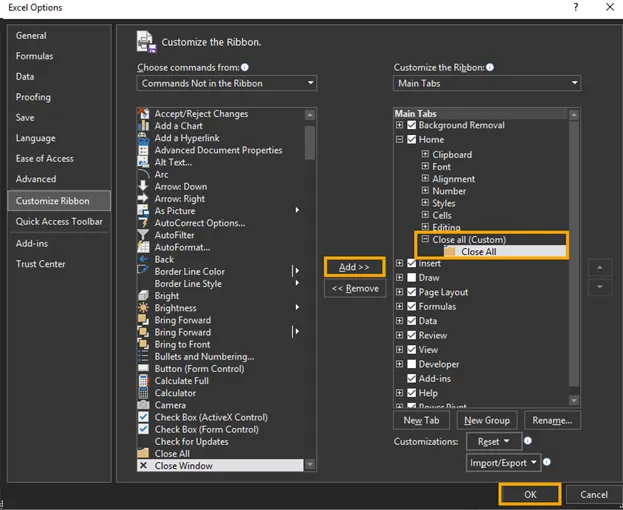Select the Bright command icon
This screenshot has height=510, width=623.
click(143, 296)
